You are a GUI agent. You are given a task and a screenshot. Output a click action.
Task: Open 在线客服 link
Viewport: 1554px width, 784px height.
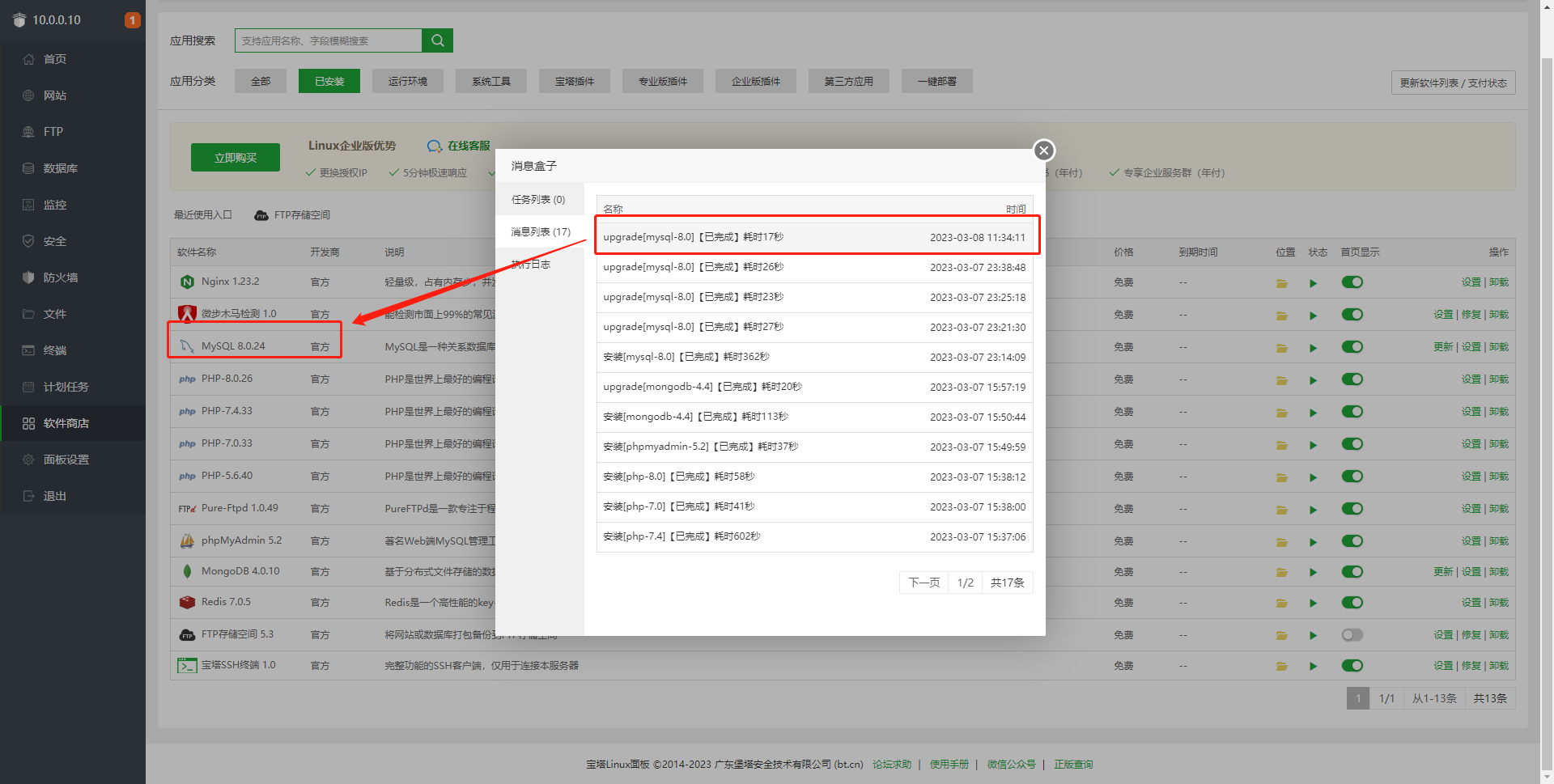(x=460, y=146)
